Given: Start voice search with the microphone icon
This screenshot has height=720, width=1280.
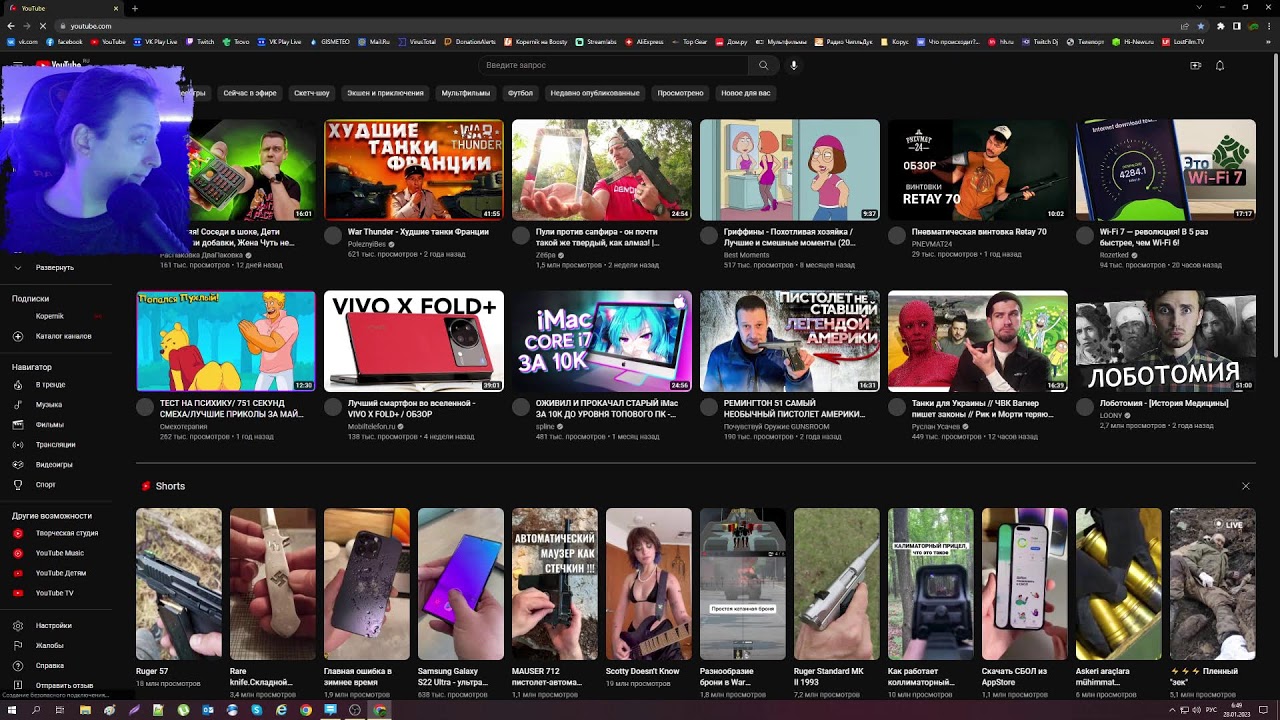Looking at the screenshot, I should coord(794,65).
